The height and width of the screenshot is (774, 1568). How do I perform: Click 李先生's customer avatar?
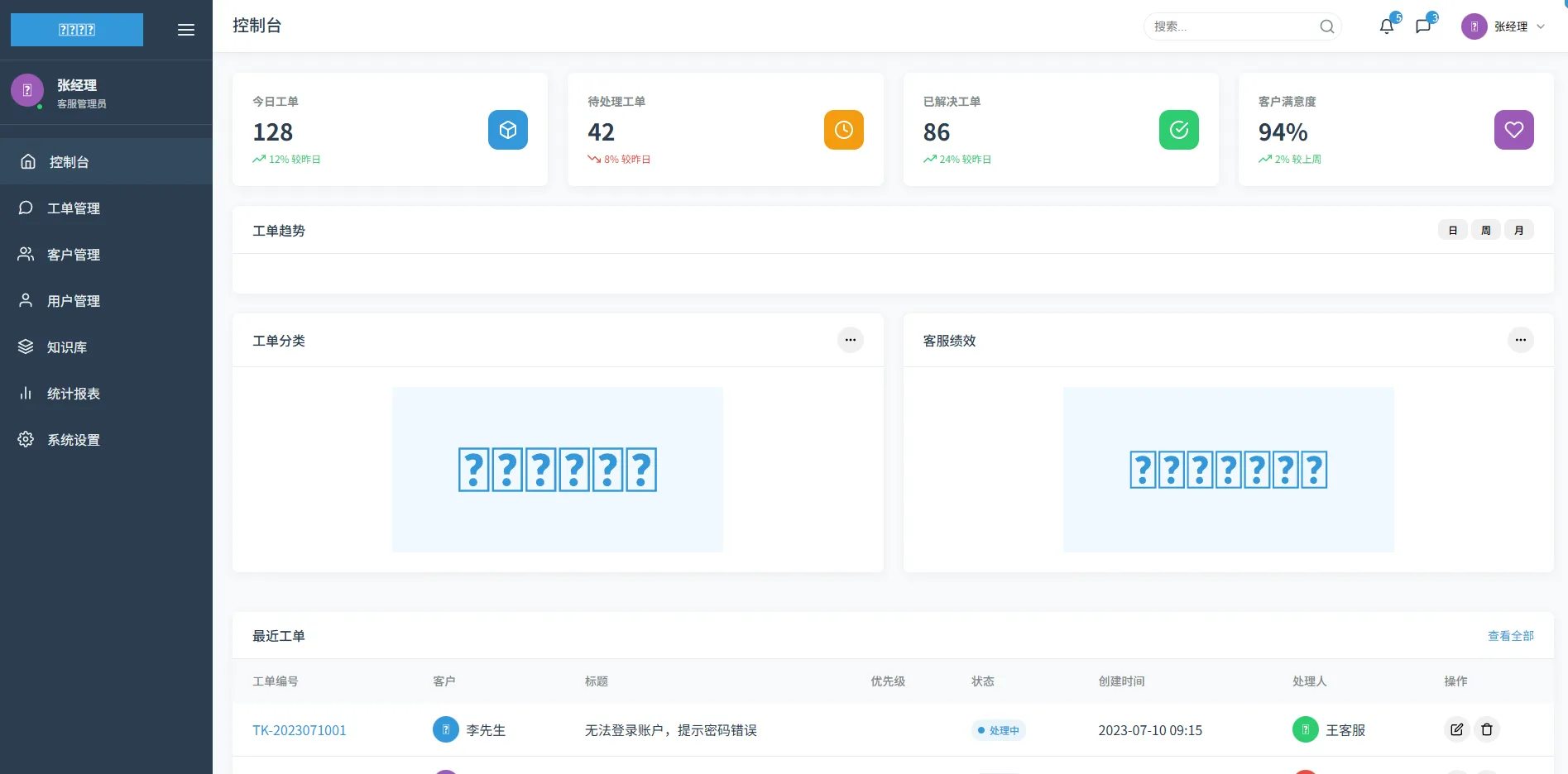coord(446,729)
